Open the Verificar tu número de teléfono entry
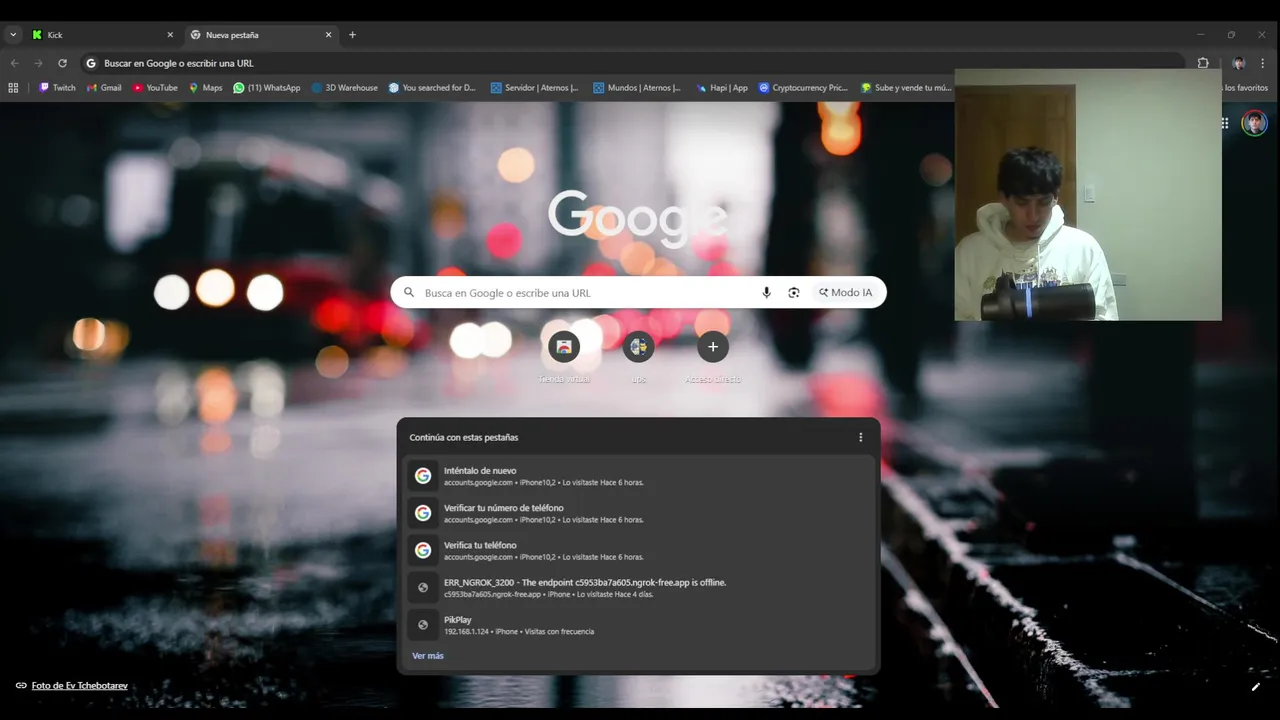This screenshot has height=720, width=1280. 640,513
